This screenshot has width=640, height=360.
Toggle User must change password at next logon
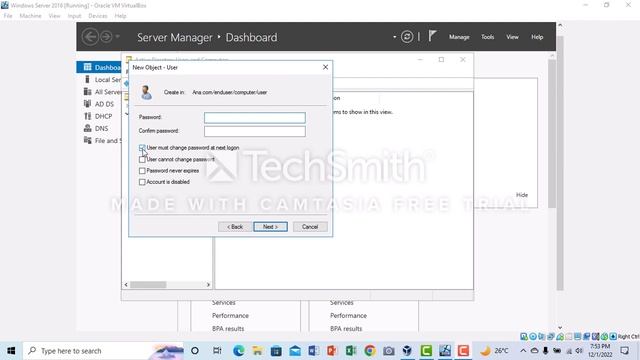(x=142, y=148)
